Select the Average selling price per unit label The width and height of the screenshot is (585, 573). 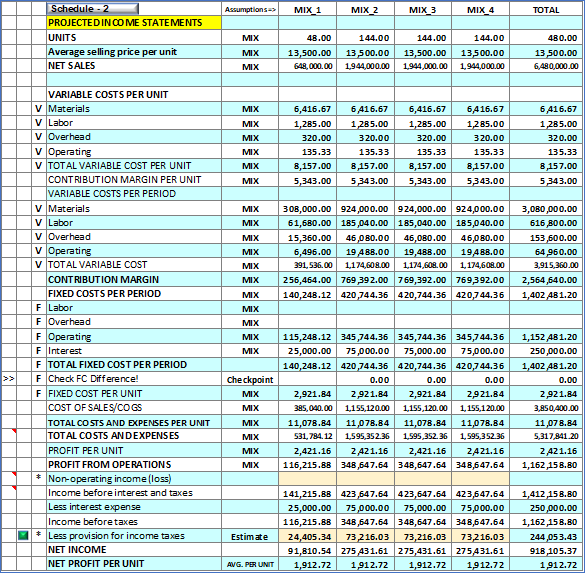[112, 52]
